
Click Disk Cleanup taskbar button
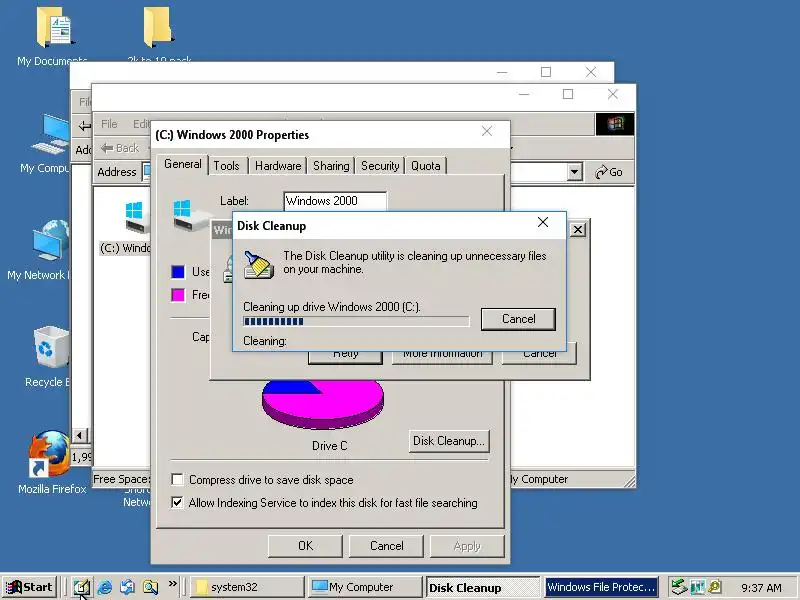[482, 587]
